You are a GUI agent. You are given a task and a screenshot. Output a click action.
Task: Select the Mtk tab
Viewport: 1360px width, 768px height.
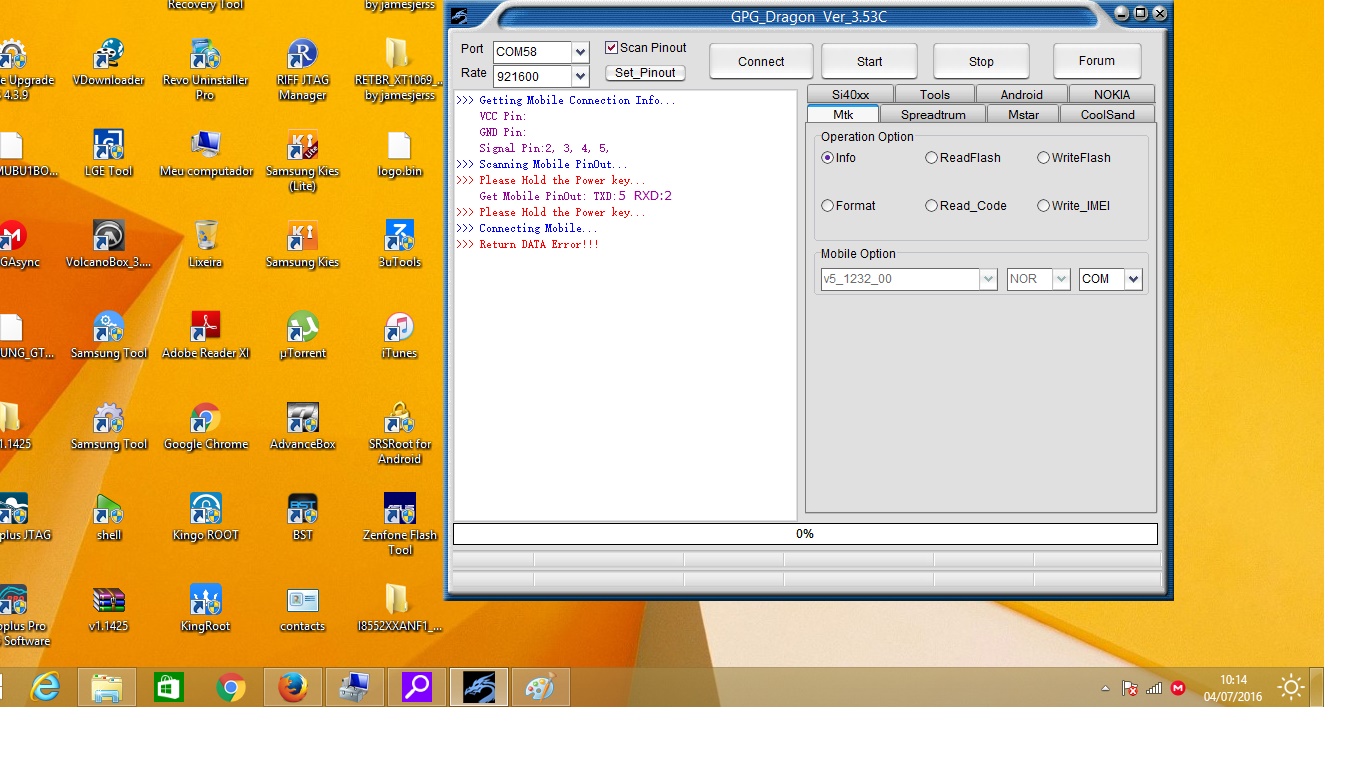click(x=843, y=114)
